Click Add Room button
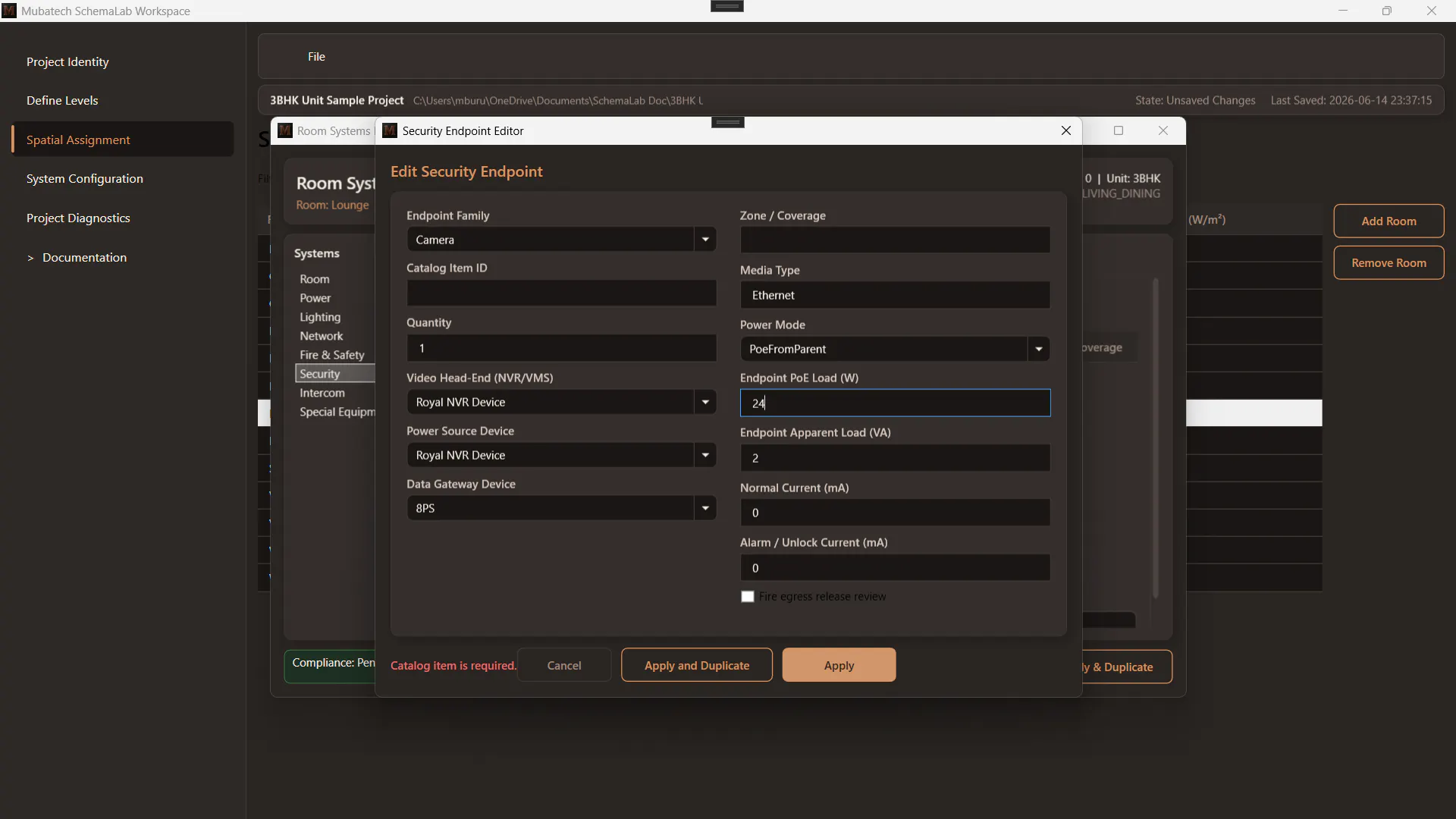This screenshot has width=1456, height=819. (x=1389, y=221)
